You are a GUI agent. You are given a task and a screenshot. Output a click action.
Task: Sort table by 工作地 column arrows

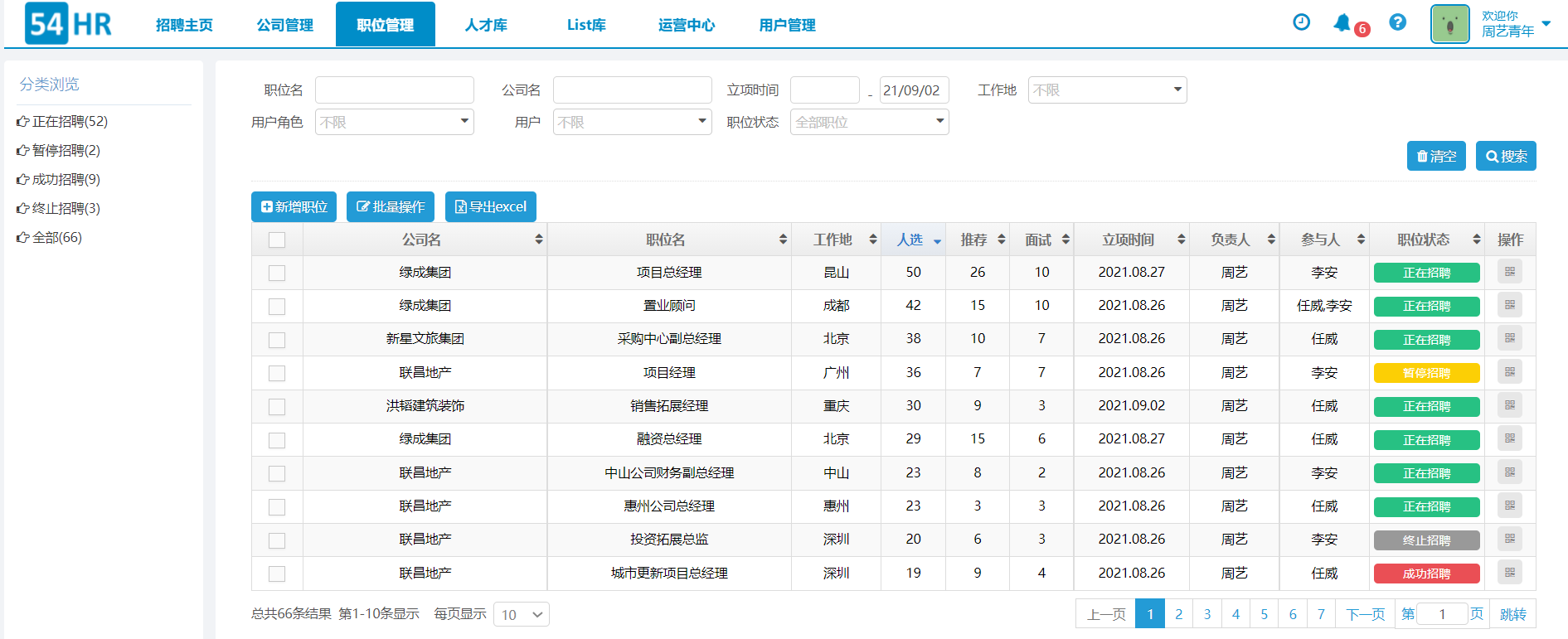tap(872, 240)
